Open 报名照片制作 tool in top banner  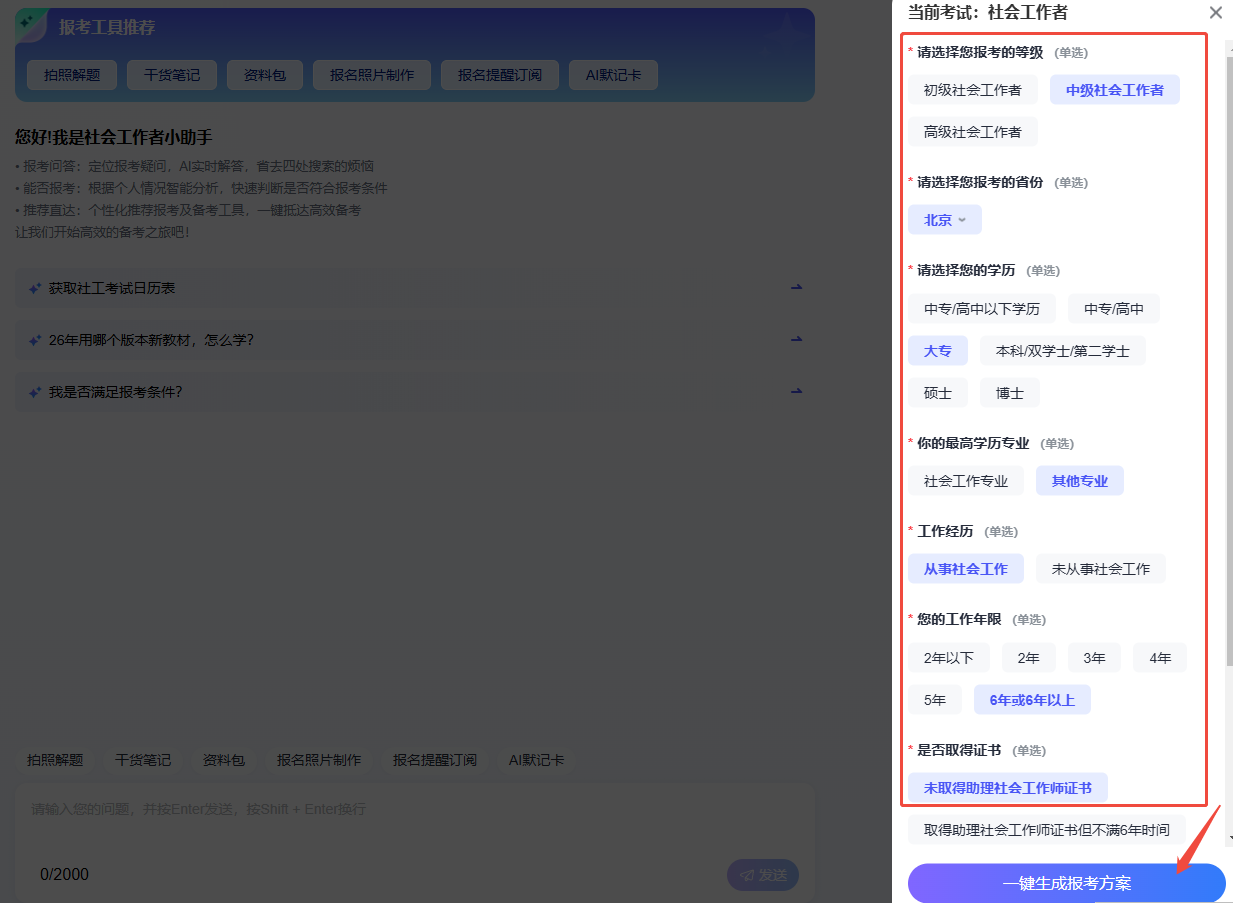coord(371,75)
